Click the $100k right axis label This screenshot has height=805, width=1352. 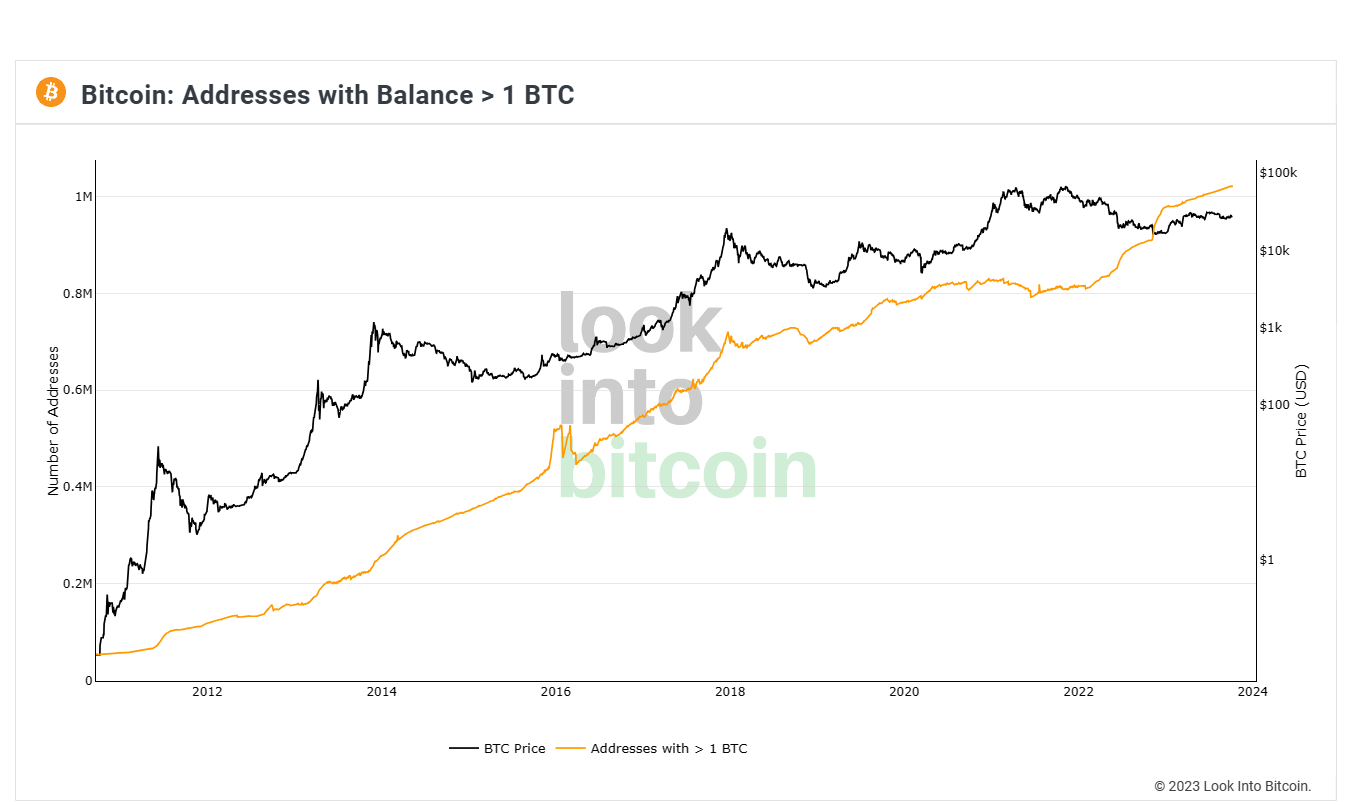(1278, 173)
